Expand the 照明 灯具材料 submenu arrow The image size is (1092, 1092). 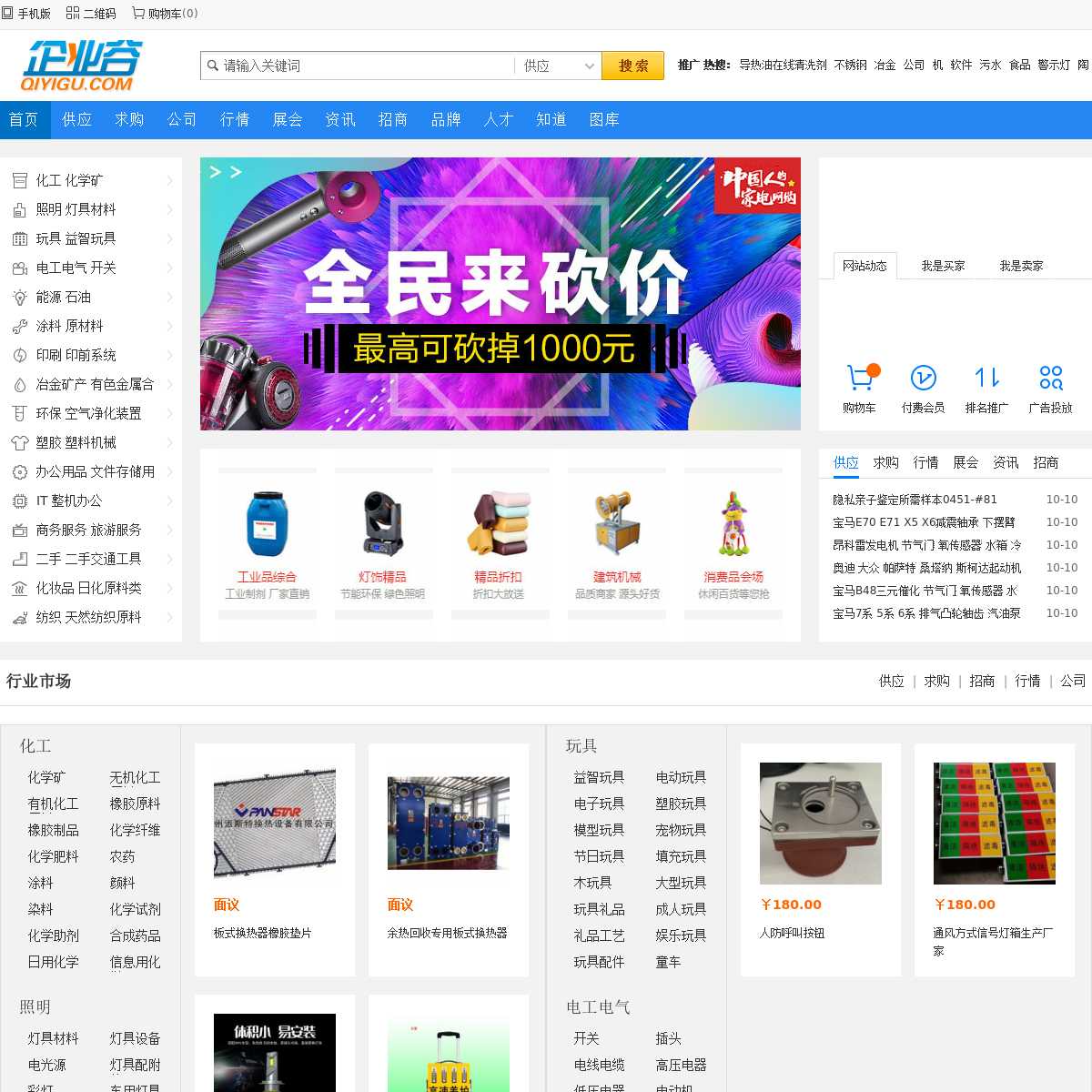point(169,209)
